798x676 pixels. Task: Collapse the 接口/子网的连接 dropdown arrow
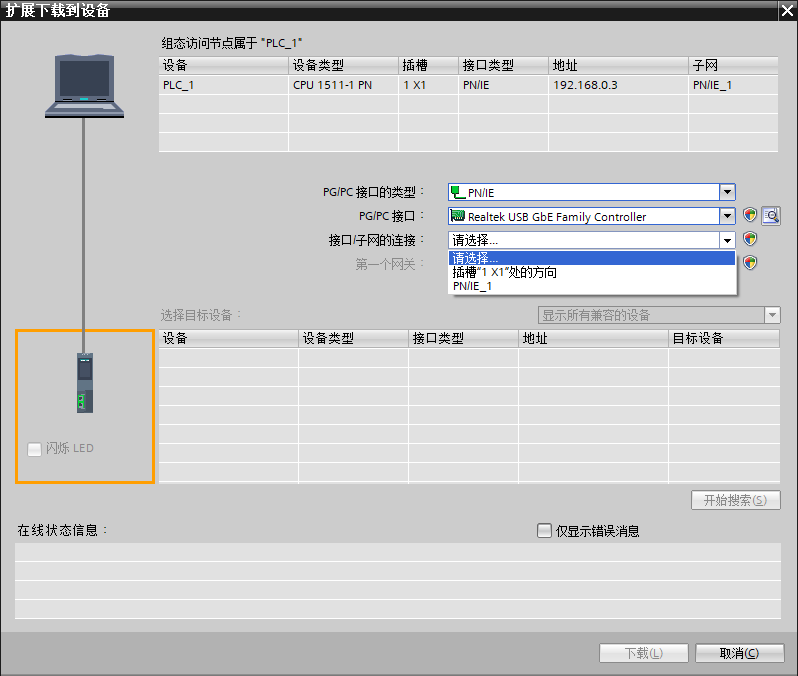[x=727, y=240]
